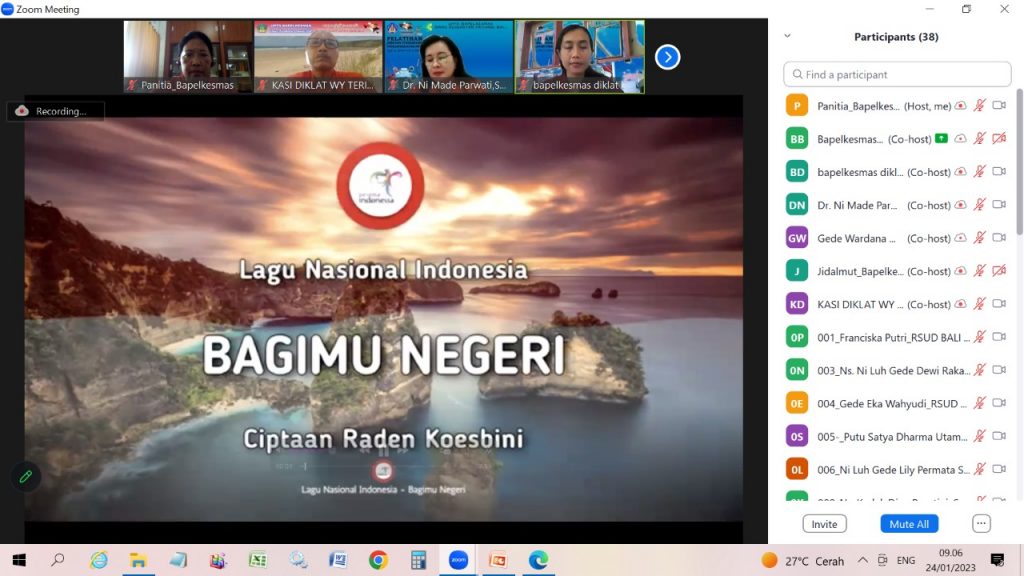Click the camera icon for Panitia_Bapelkes host
Image resolution: width=1024 pixels, height=576 pixels.
pos(999,105)
